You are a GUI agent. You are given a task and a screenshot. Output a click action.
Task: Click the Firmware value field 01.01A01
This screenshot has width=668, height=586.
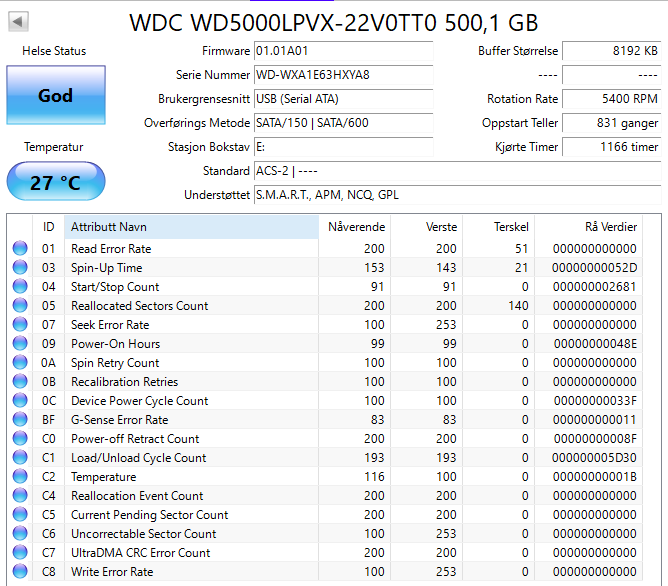(x=343, y=51)
